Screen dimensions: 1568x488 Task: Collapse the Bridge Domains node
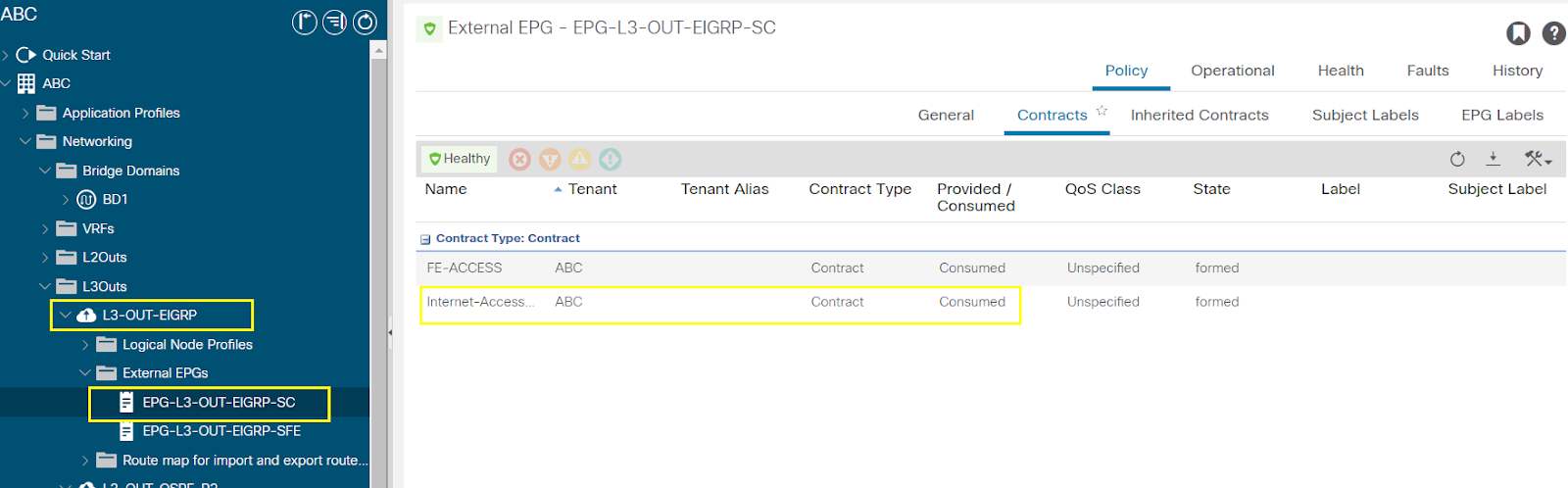[45, 171]
